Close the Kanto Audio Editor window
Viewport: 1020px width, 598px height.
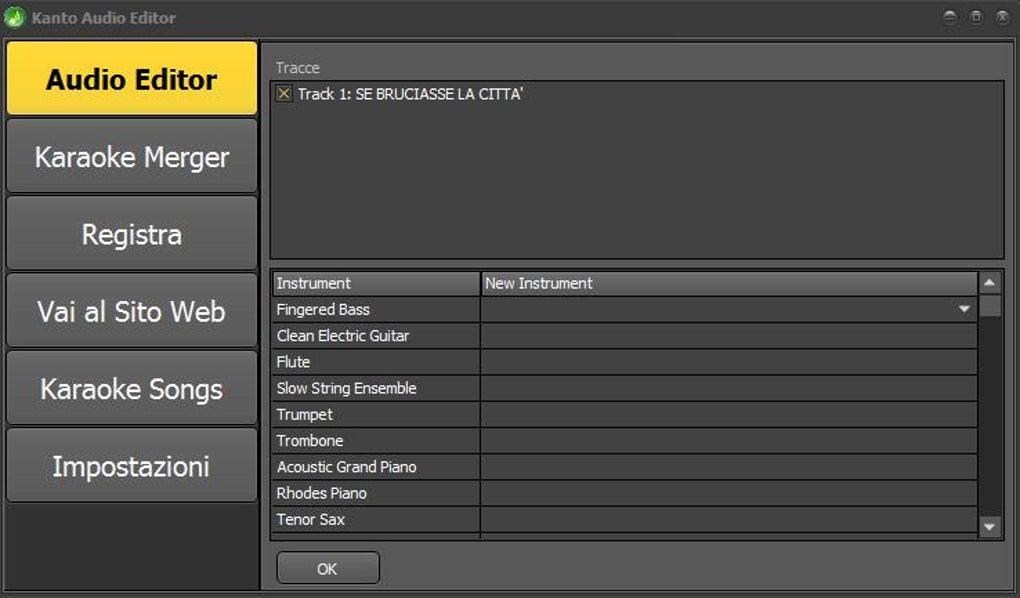click(1002, 18)
